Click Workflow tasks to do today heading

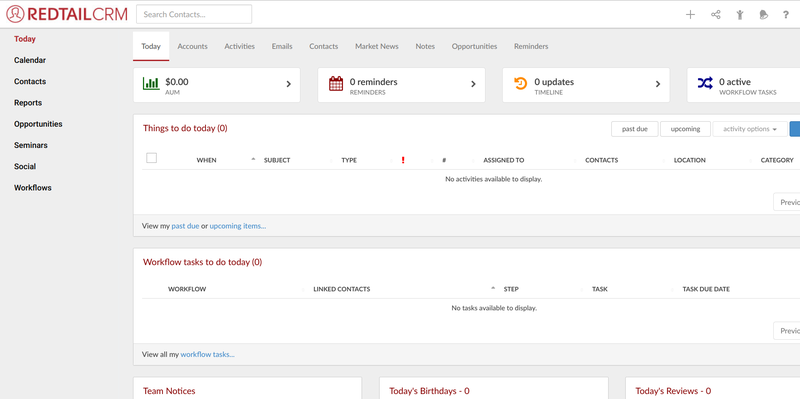click(203, 262)
